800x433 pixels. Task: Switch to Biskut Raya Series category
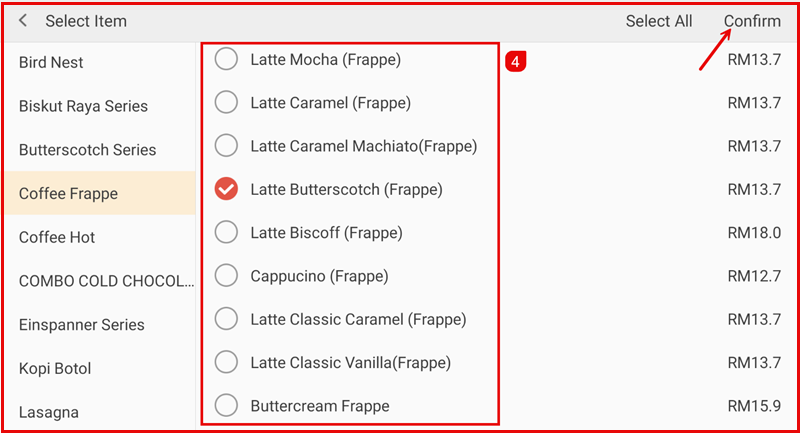tap(83, 106)
